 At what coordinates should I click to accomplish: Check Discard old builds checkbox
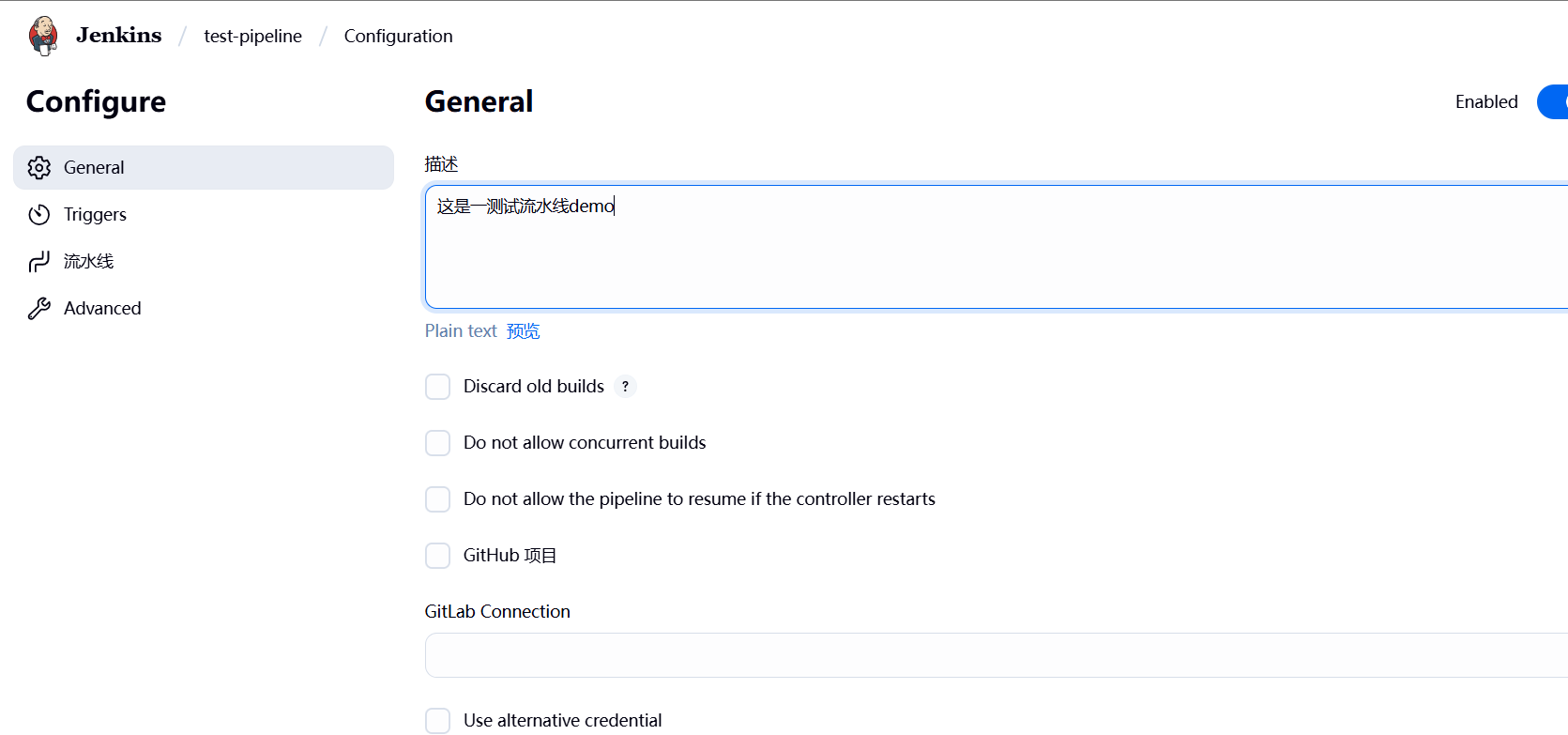437,387
